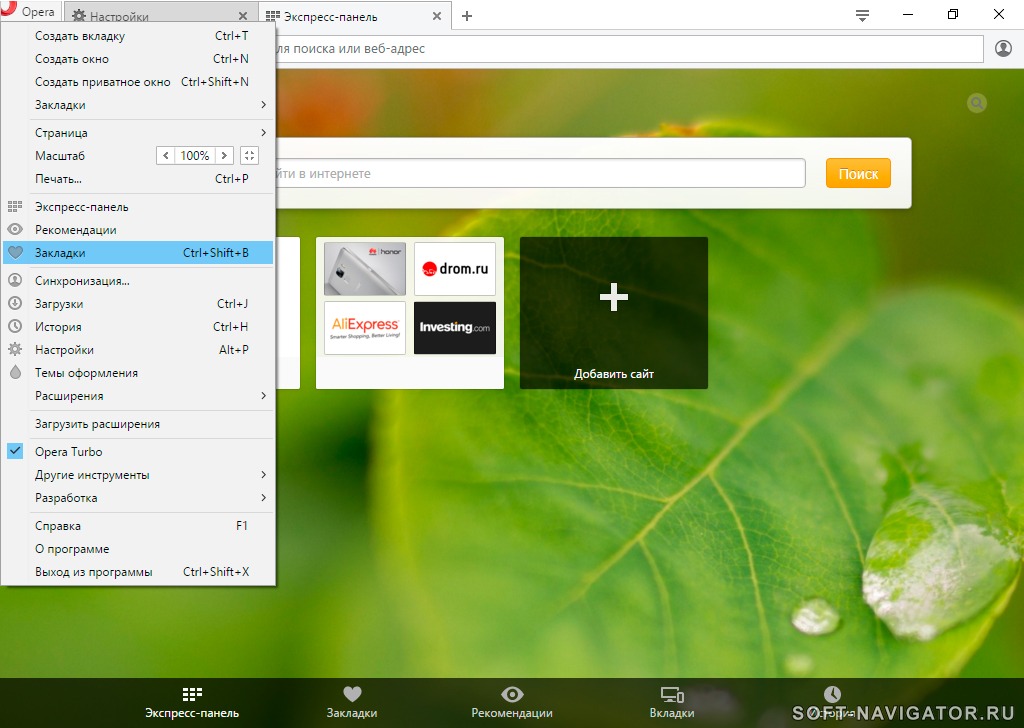Open history clock icon in bottom bar
The width and height of the screenshot is (1024, 728).
832,695
